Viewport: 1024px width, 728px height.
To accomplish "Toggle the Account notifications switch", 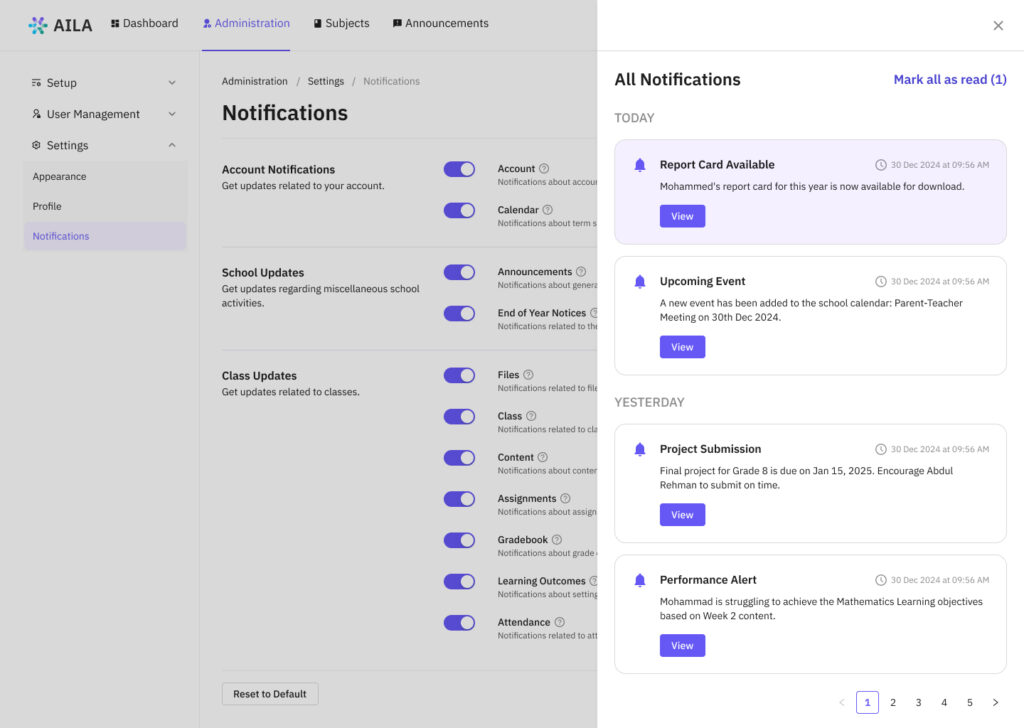I will coord(459,169).
